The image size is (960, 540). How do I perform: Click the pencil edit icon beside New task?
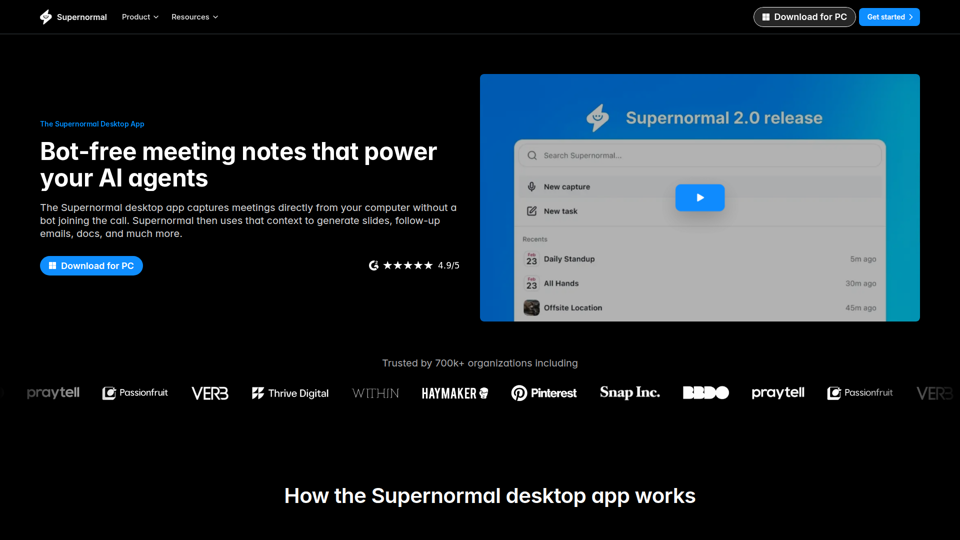click(x=531, y=211)
